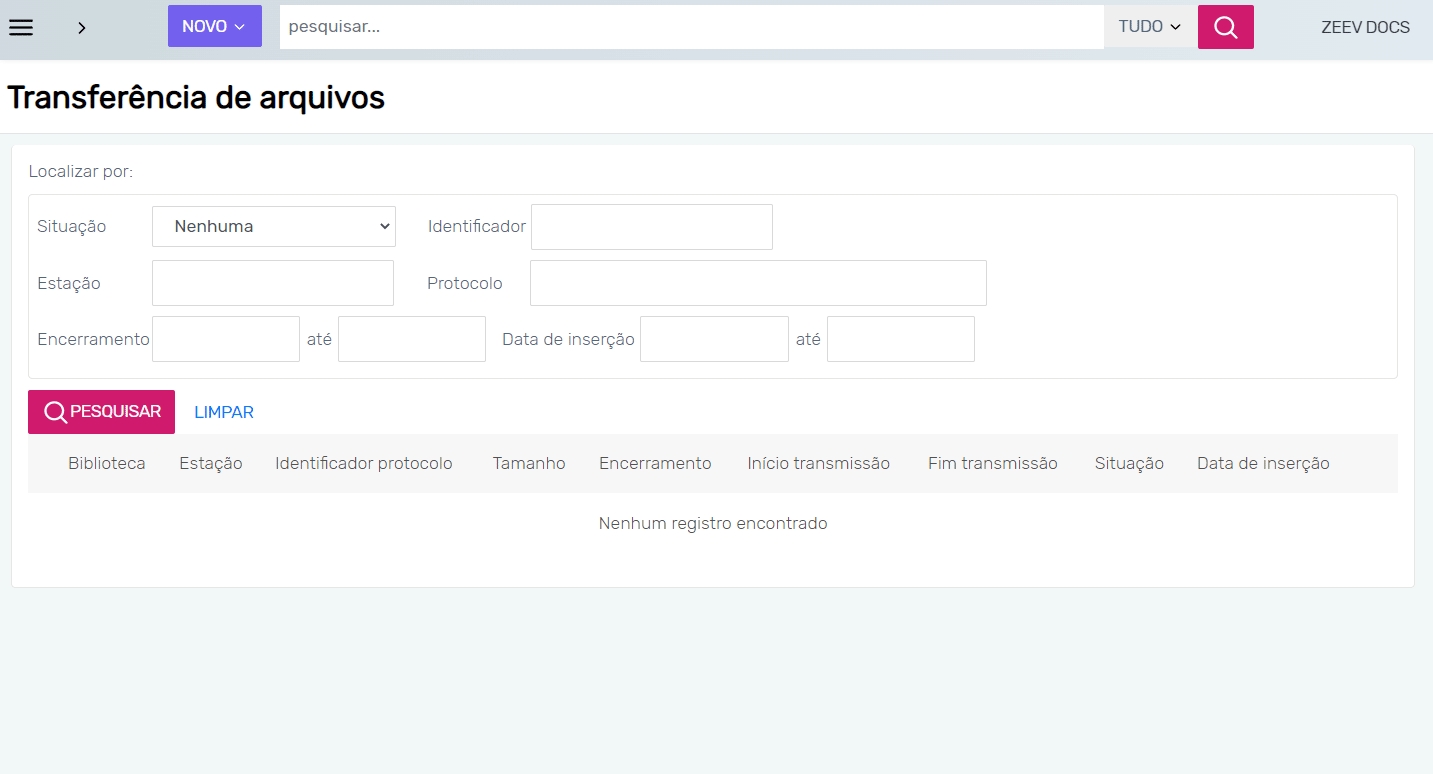The width and height of the screenshot is (1433, 774).
Task: Click the Estação input field
Action: tap(273, 283)
